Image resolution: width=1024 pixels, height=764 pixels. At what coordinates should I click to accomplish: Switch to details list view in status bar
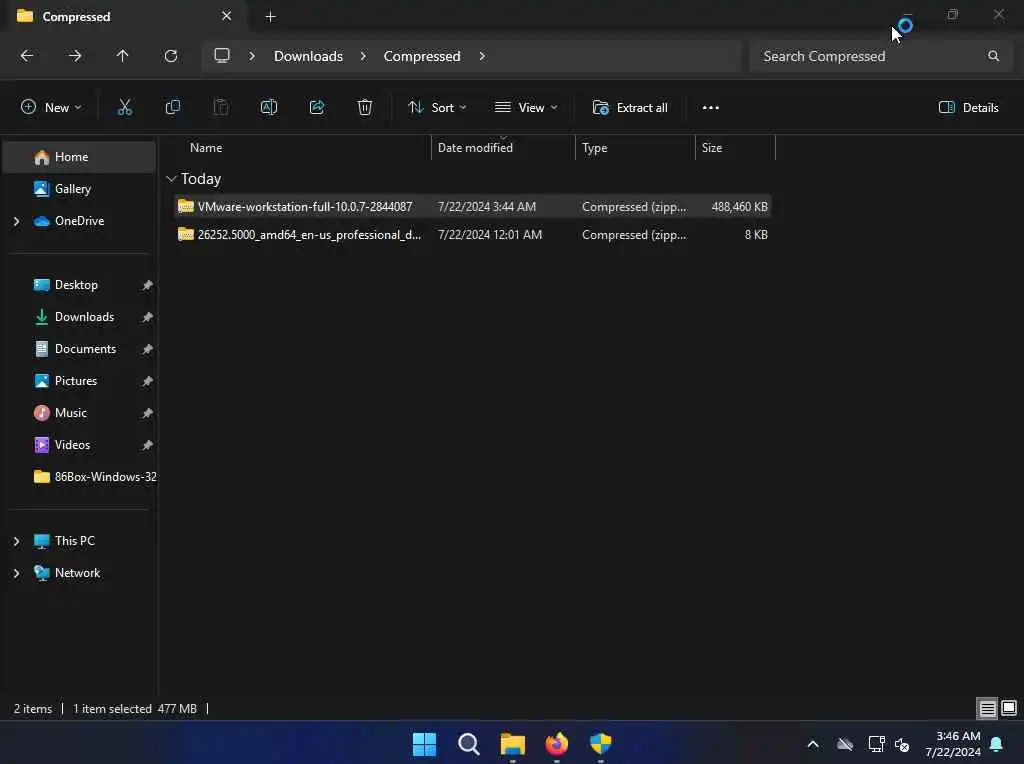click(987, 708)
